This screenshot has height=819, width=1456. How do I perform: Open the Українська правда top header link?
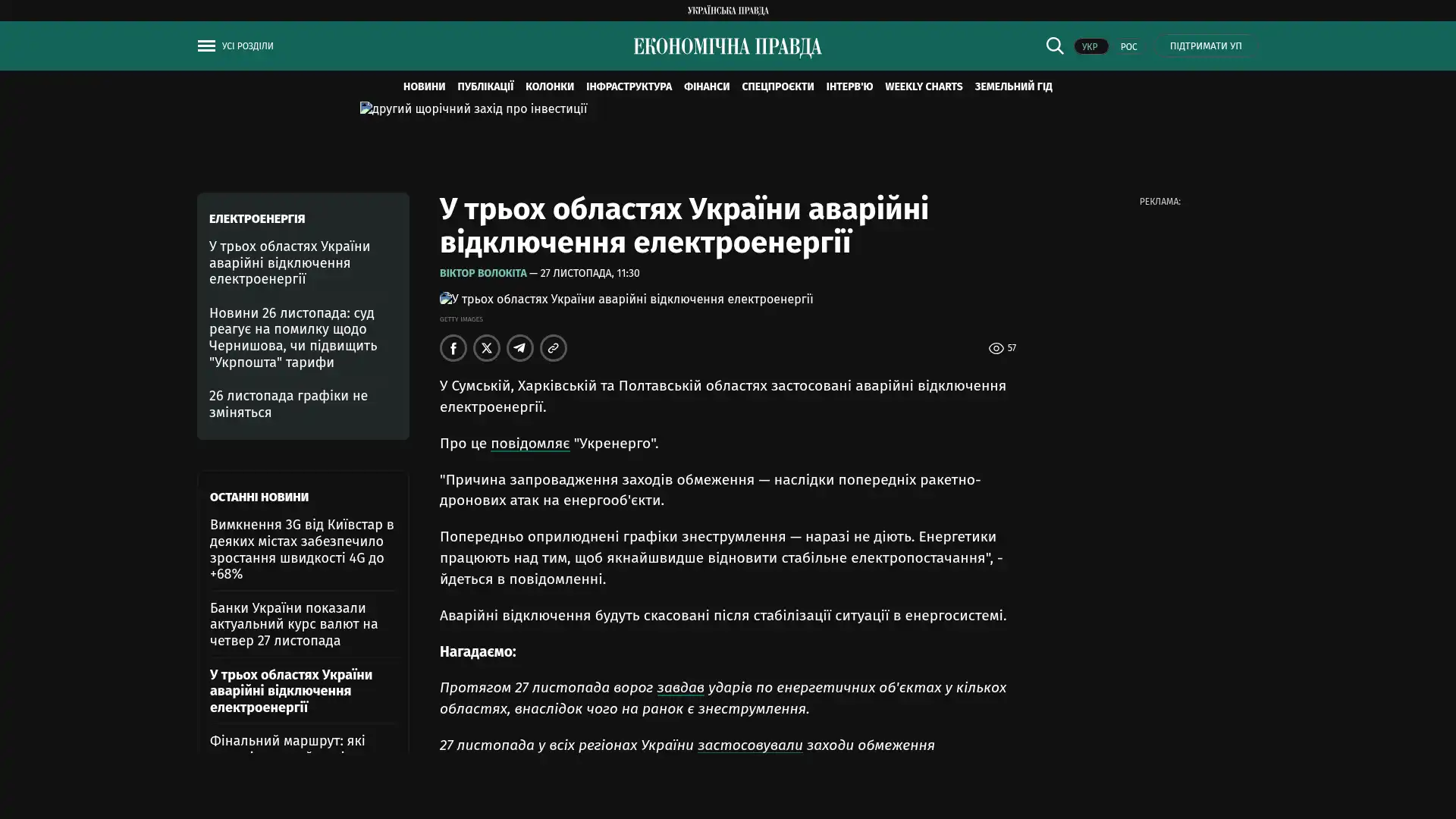(x=727, y=11)
